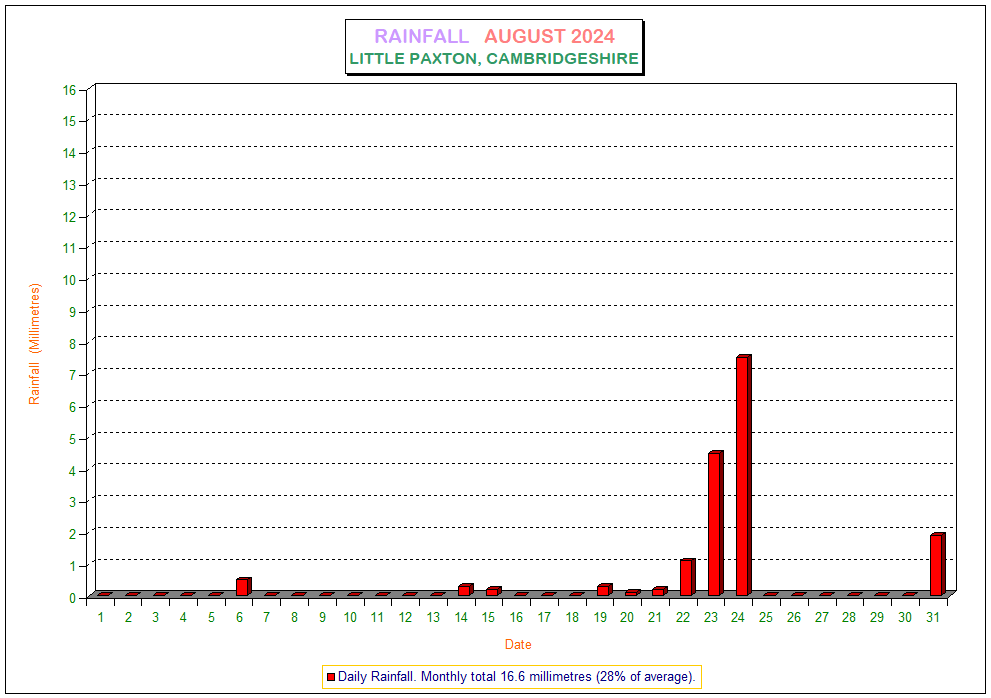This screenshot has height=698, width=991.
Task: Click the small rainfall bar for date 6
Action: [244, 587]
